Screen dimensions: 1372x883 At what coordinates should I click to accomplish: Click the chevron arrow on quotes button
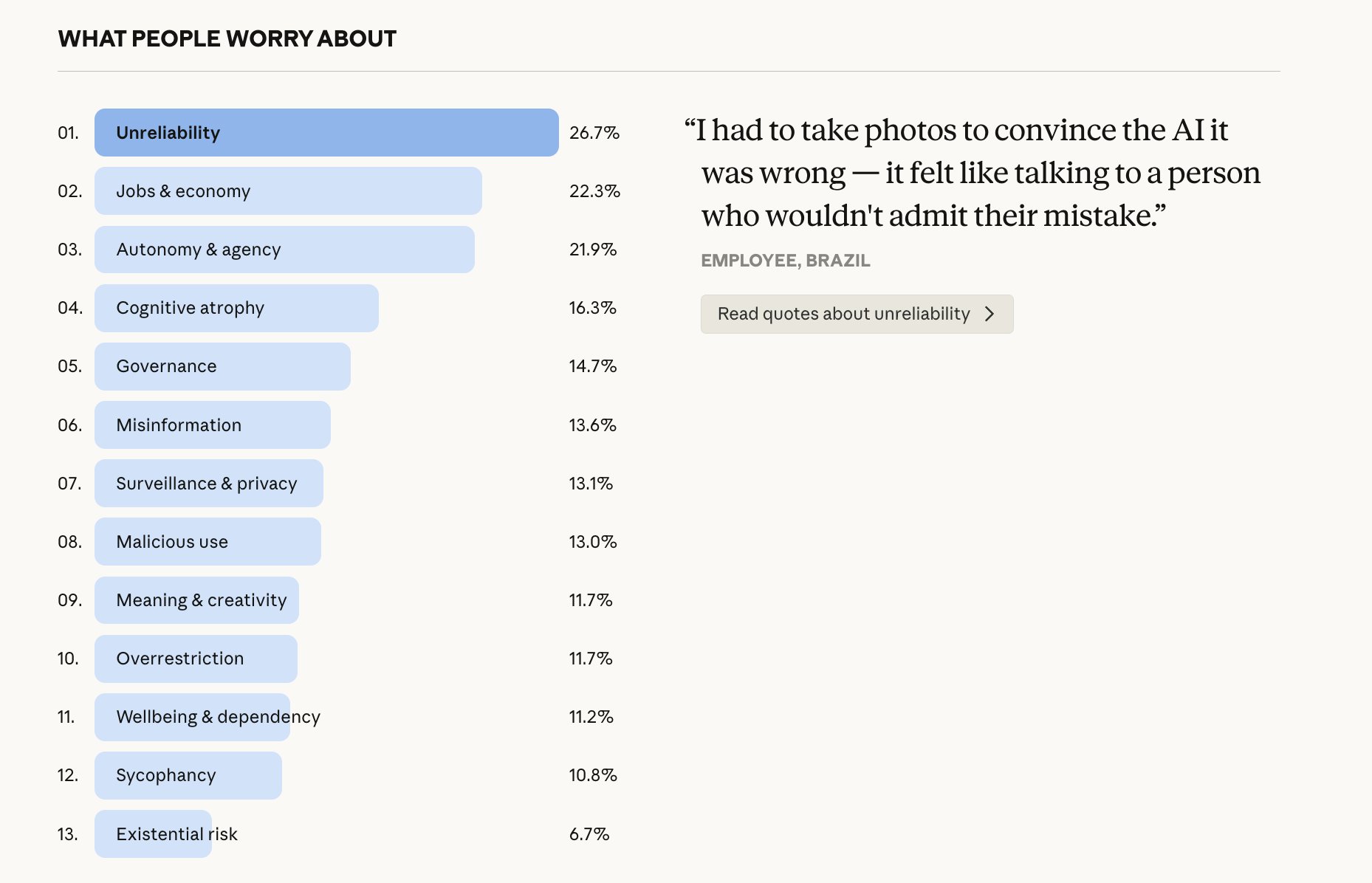pos(989,314)
